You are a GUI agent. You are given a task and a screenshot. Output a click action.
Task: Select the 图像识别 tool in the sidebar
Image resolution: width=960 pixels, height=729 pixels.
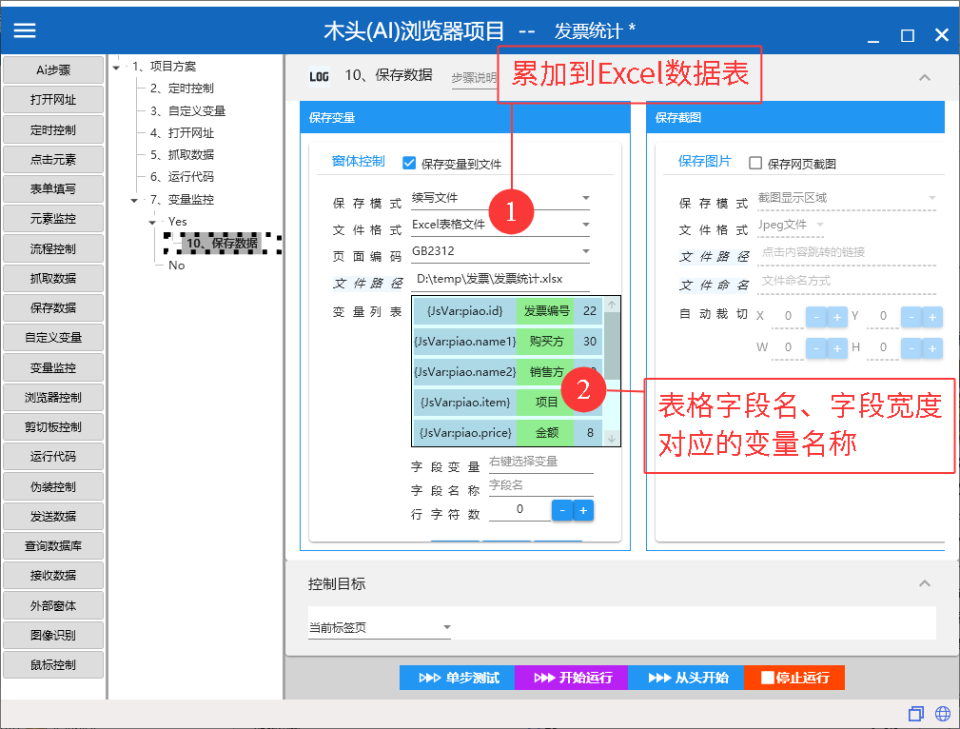click(x=52, y=635)
